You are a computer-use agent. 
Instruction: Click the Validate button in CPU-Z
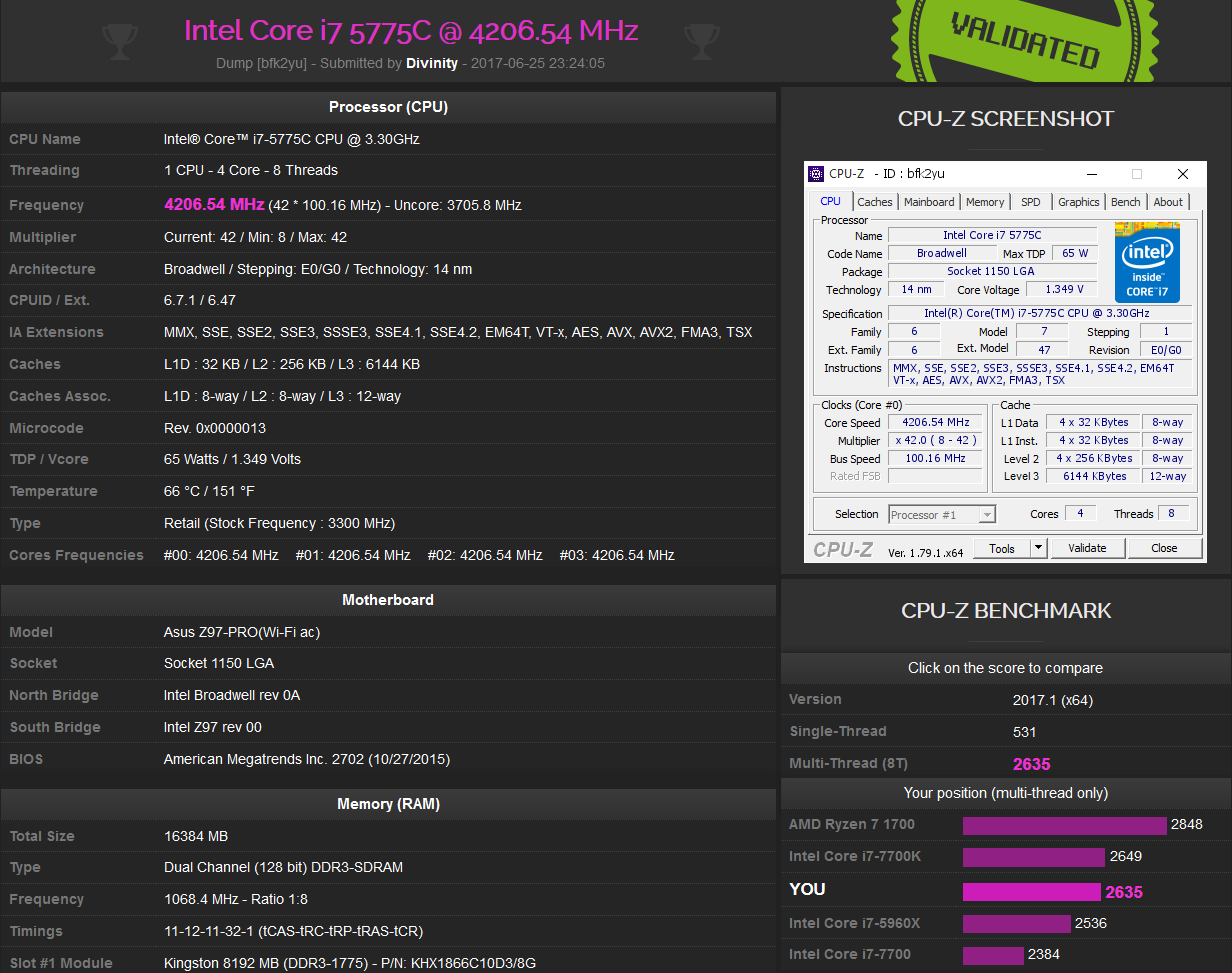pyautogui.click(x=1087, y=548)
